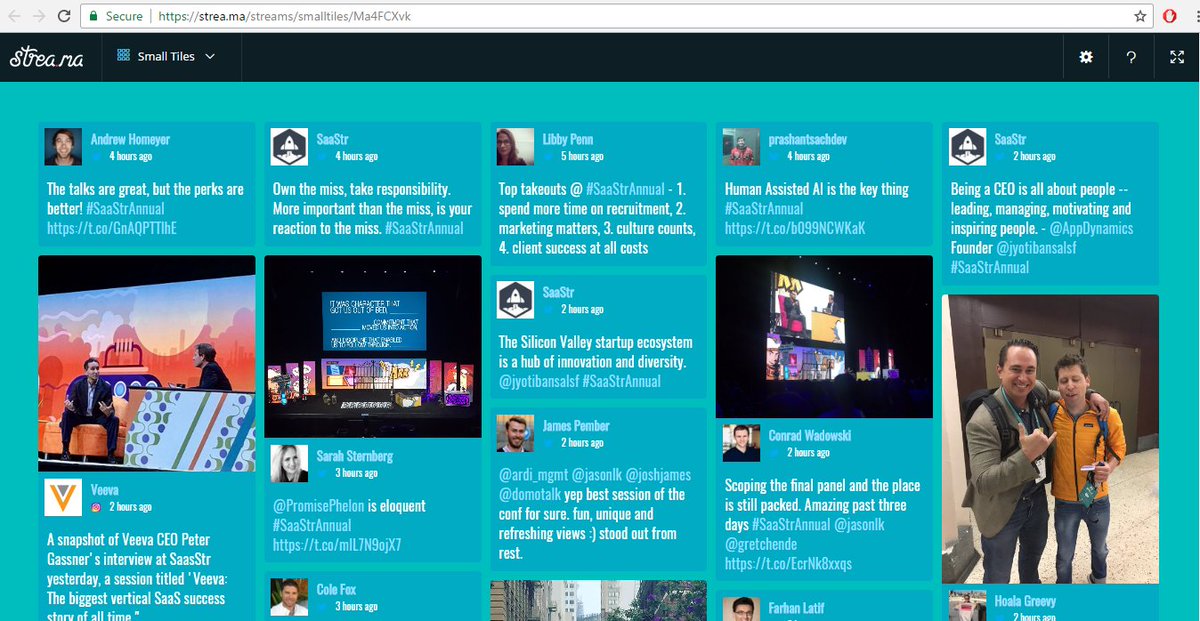Open Sarah Sternberg's avatar

click(x=289, y=464)
